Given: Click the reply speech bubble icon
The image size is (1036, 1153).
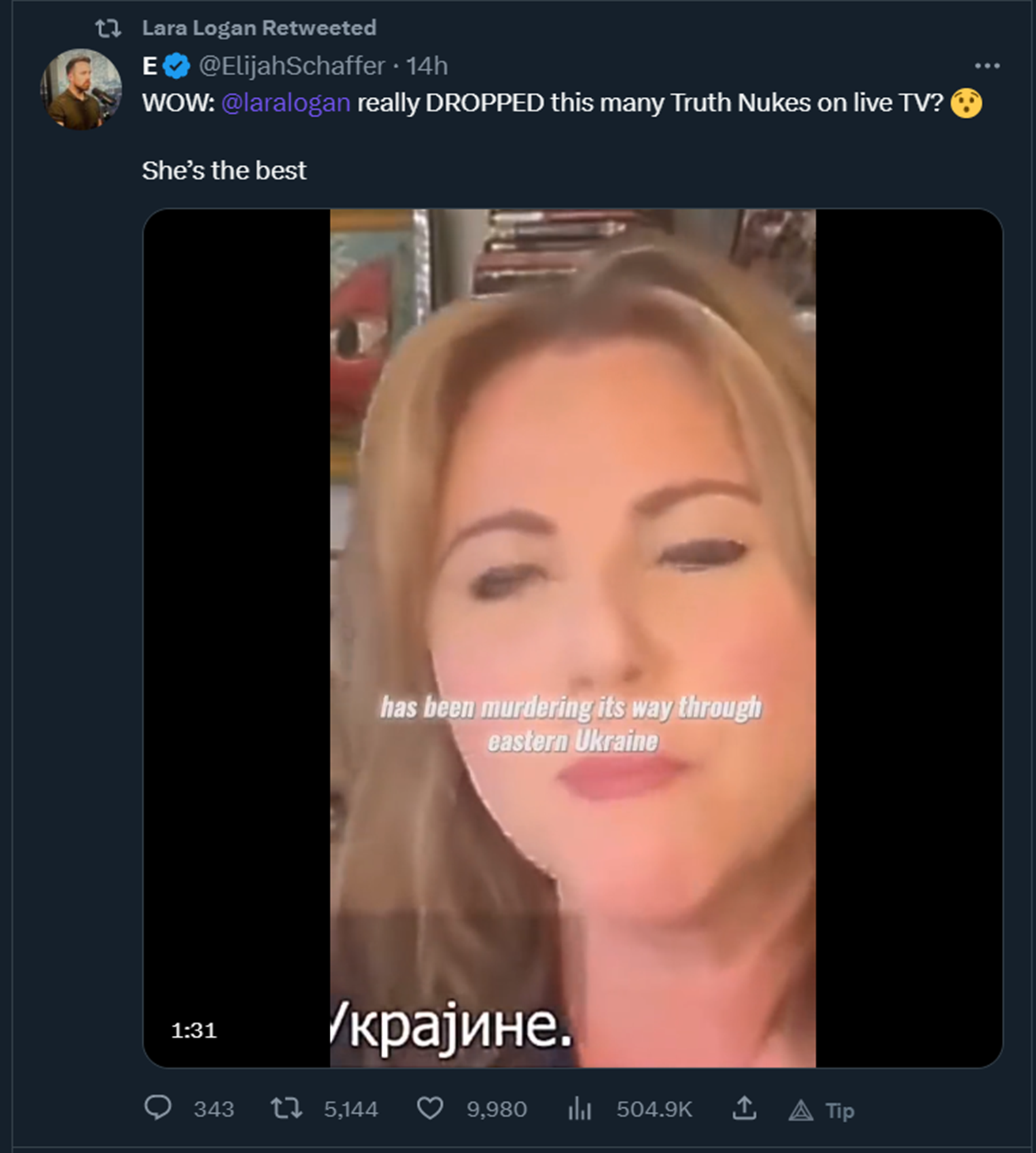Looking at the screenshot, I should pos(158,1108).
